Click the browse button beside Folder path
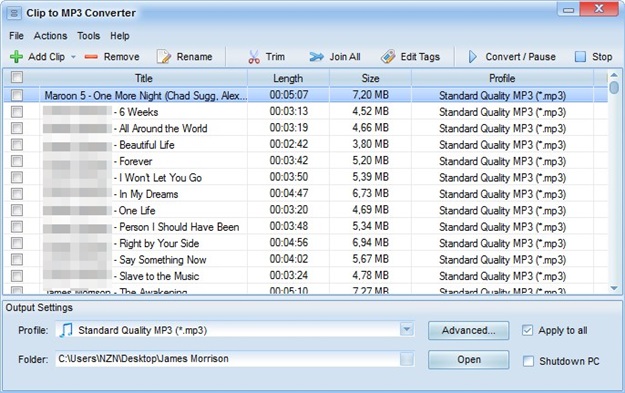This screenshot has height=393, width=625. 407,359
